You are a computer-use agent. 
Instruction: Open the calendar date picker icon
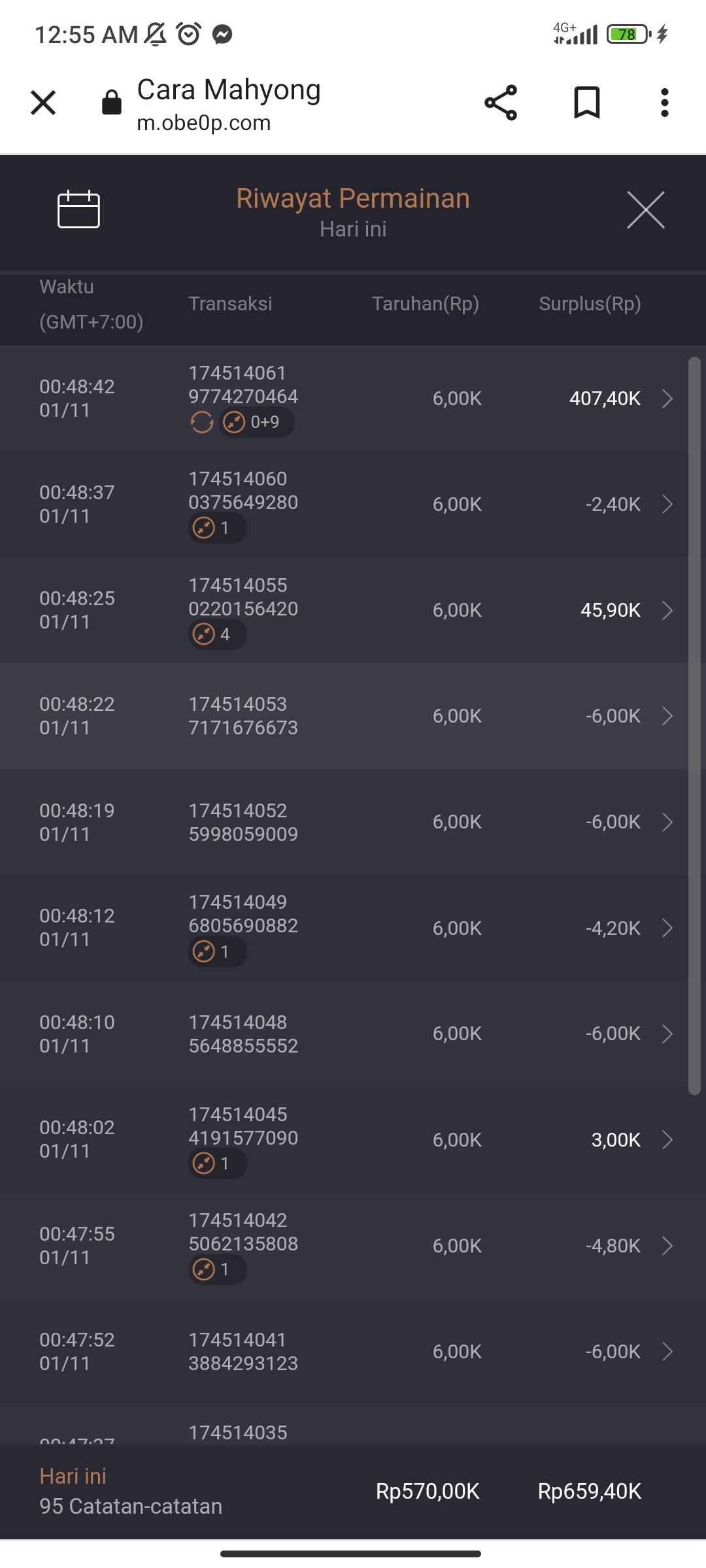coord(78,210)
